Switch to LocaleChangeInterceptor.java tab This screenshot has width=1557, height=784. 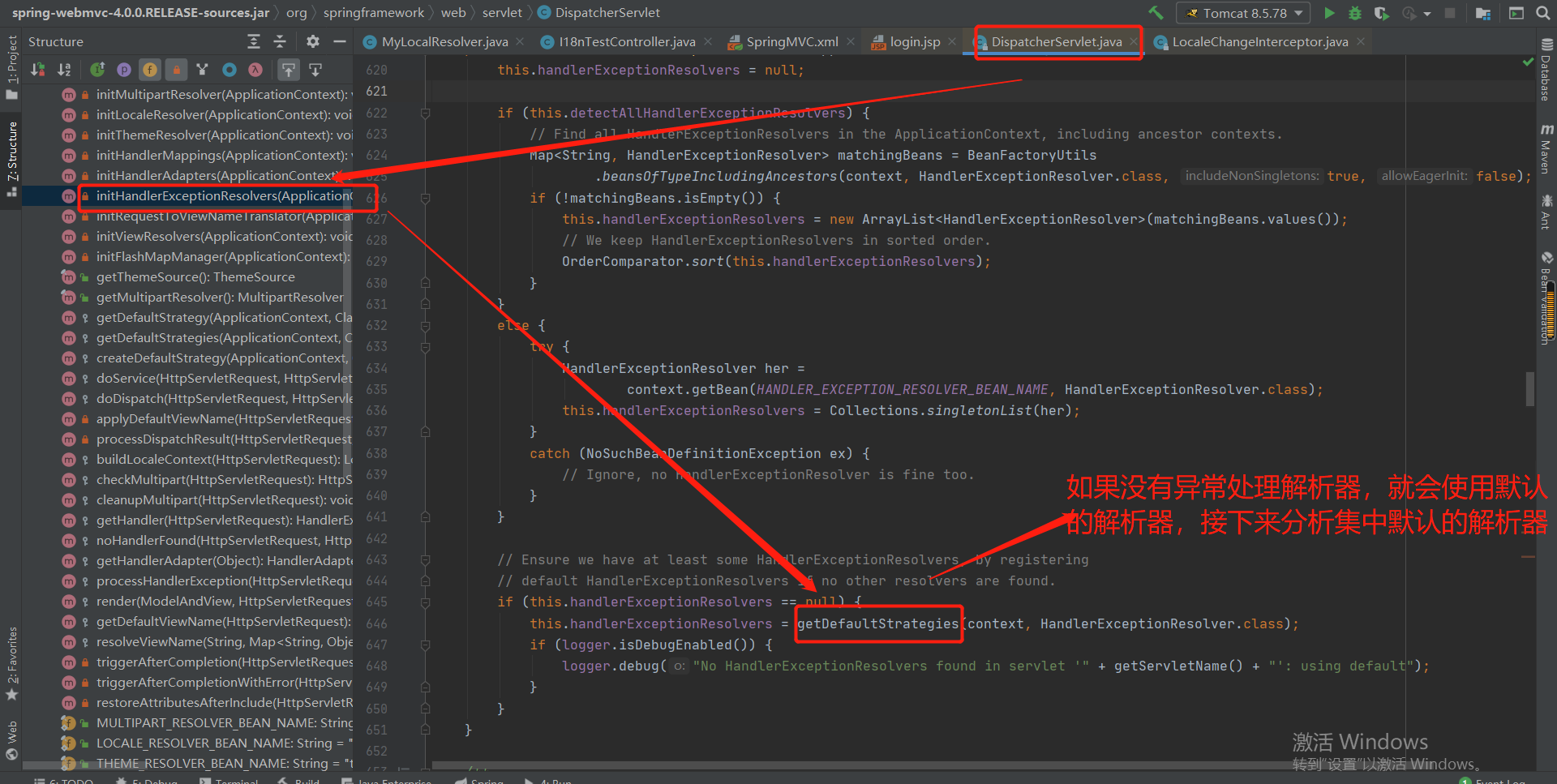click(1259, 42)
